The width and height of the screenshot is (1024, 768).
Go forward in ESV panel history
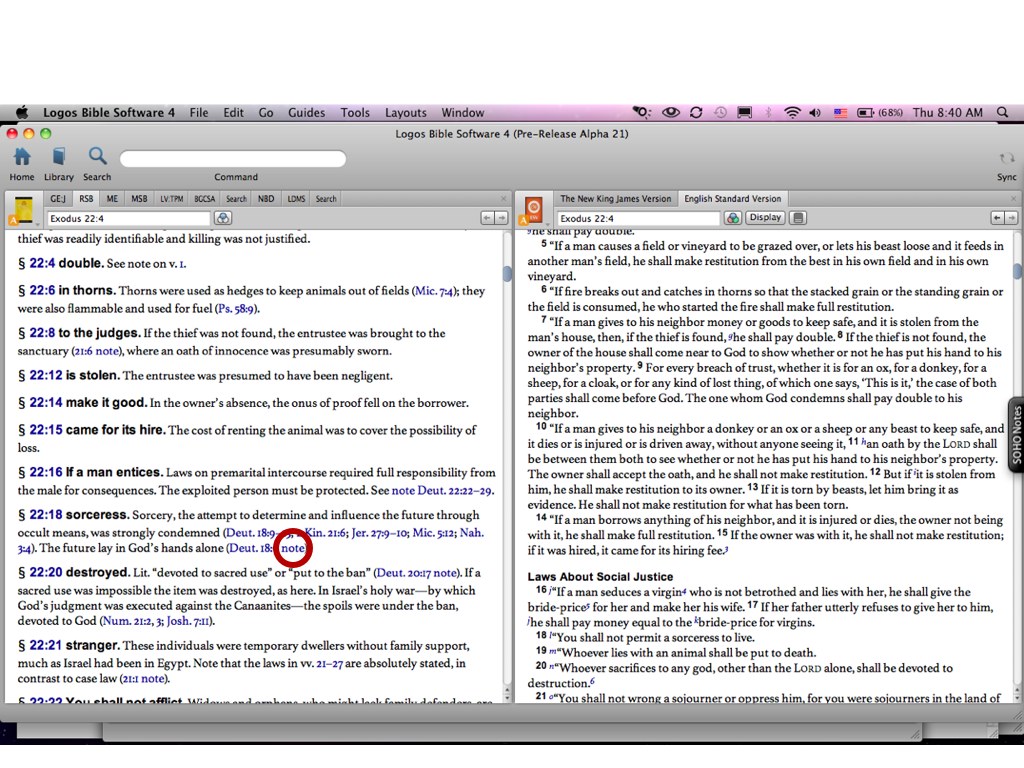coord(1011,218)
